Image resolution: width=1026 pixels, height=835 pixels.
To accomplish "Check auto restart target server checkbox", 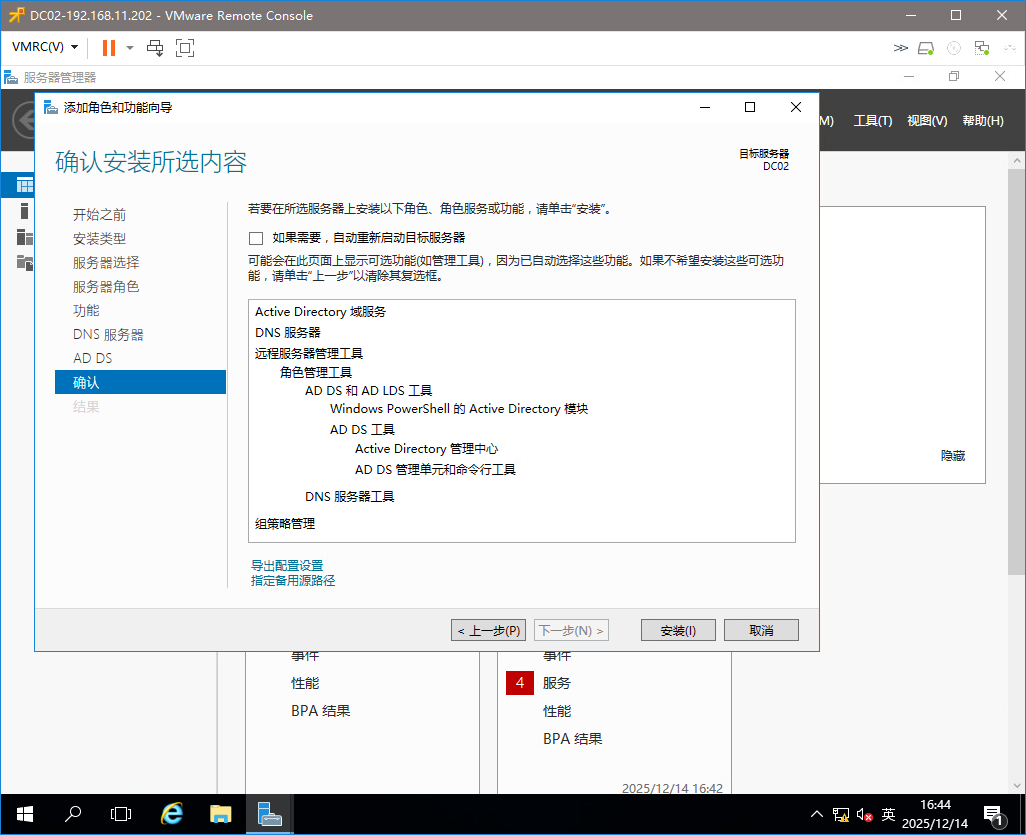I will [x=256, y=238].
